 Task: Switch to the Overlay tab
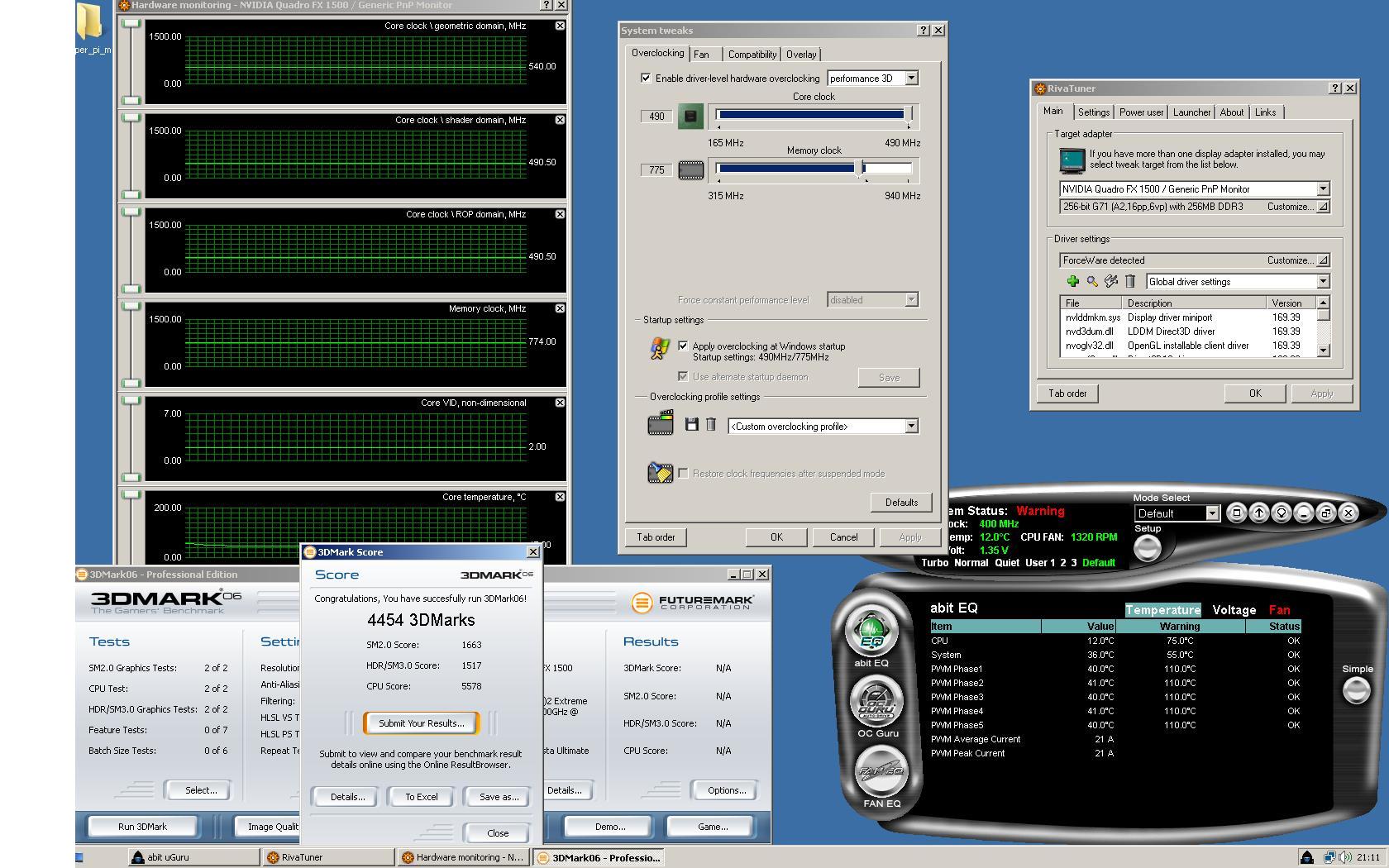801,55
